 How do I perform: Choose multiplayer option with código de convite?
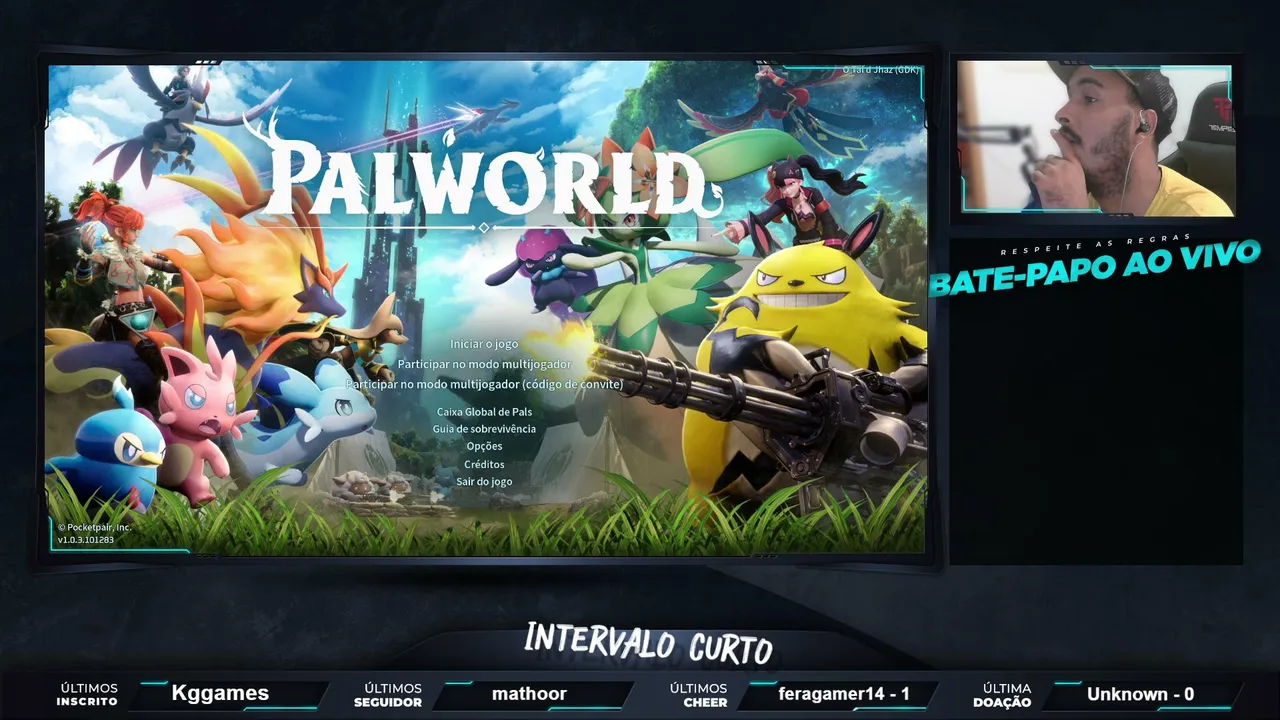coord(484,384)
